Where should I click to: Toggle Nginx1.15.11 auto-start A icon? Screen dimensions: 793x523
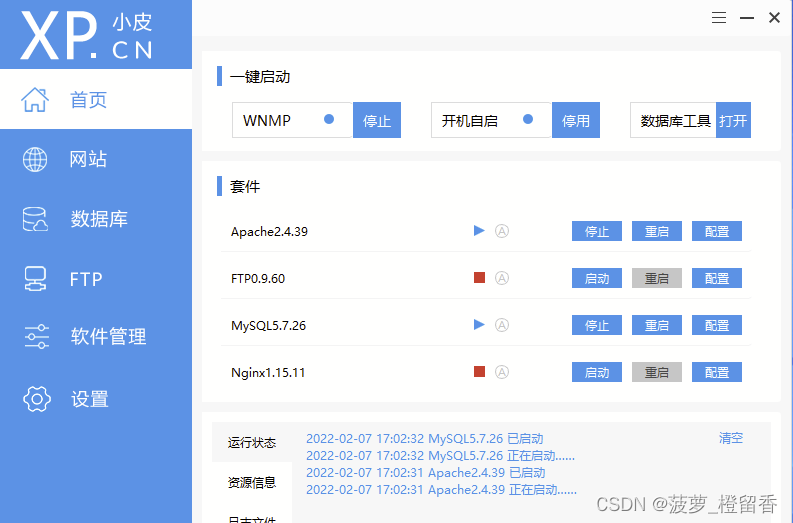[x=502, y=372]
